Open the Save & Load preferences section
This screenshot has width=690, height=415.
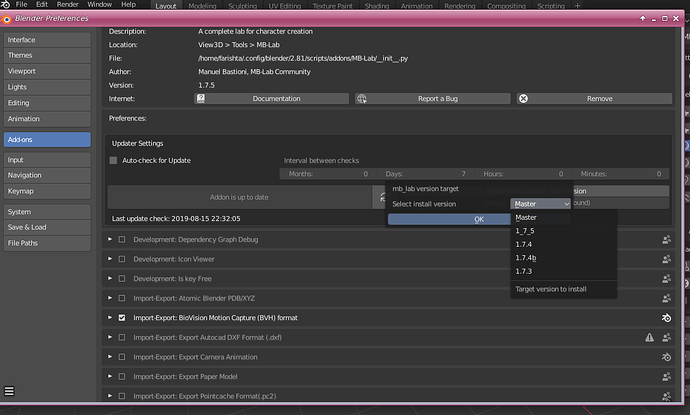tap(47, 227)
